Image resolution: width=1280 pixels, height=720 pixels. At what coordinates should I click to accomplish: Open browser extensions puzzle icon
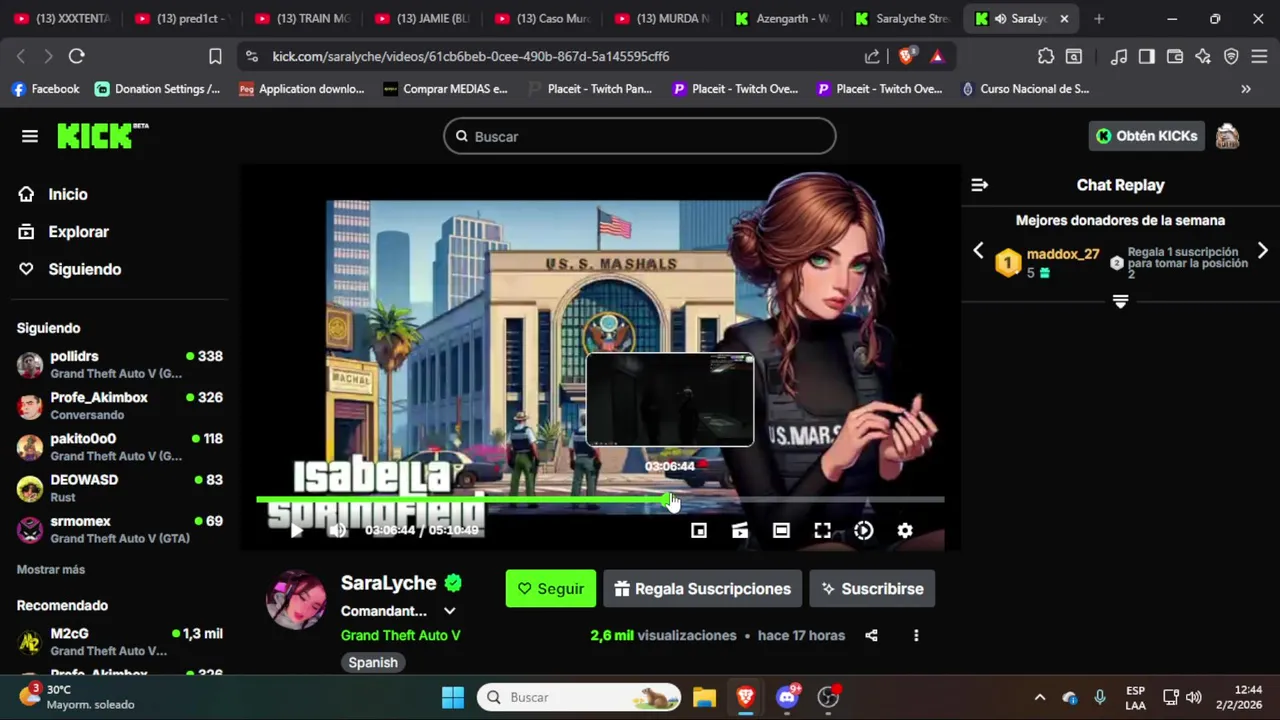point(1046,57)
